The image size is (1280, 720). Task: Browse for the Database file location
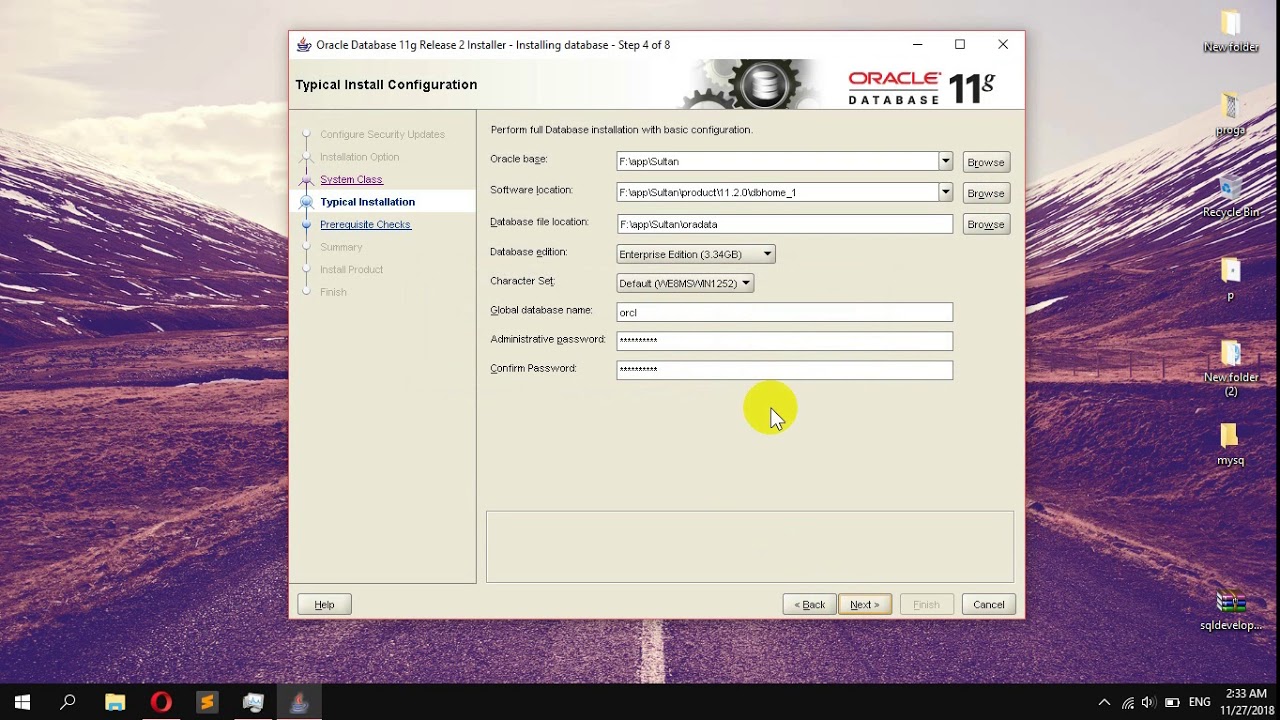[986, 224]
